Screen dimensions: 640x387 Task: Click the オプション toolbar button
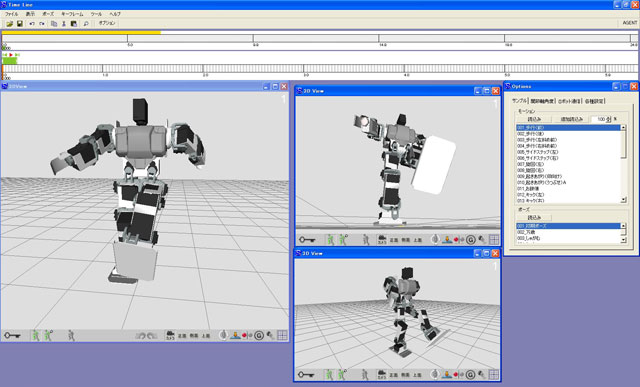click(x=107, y=23)
